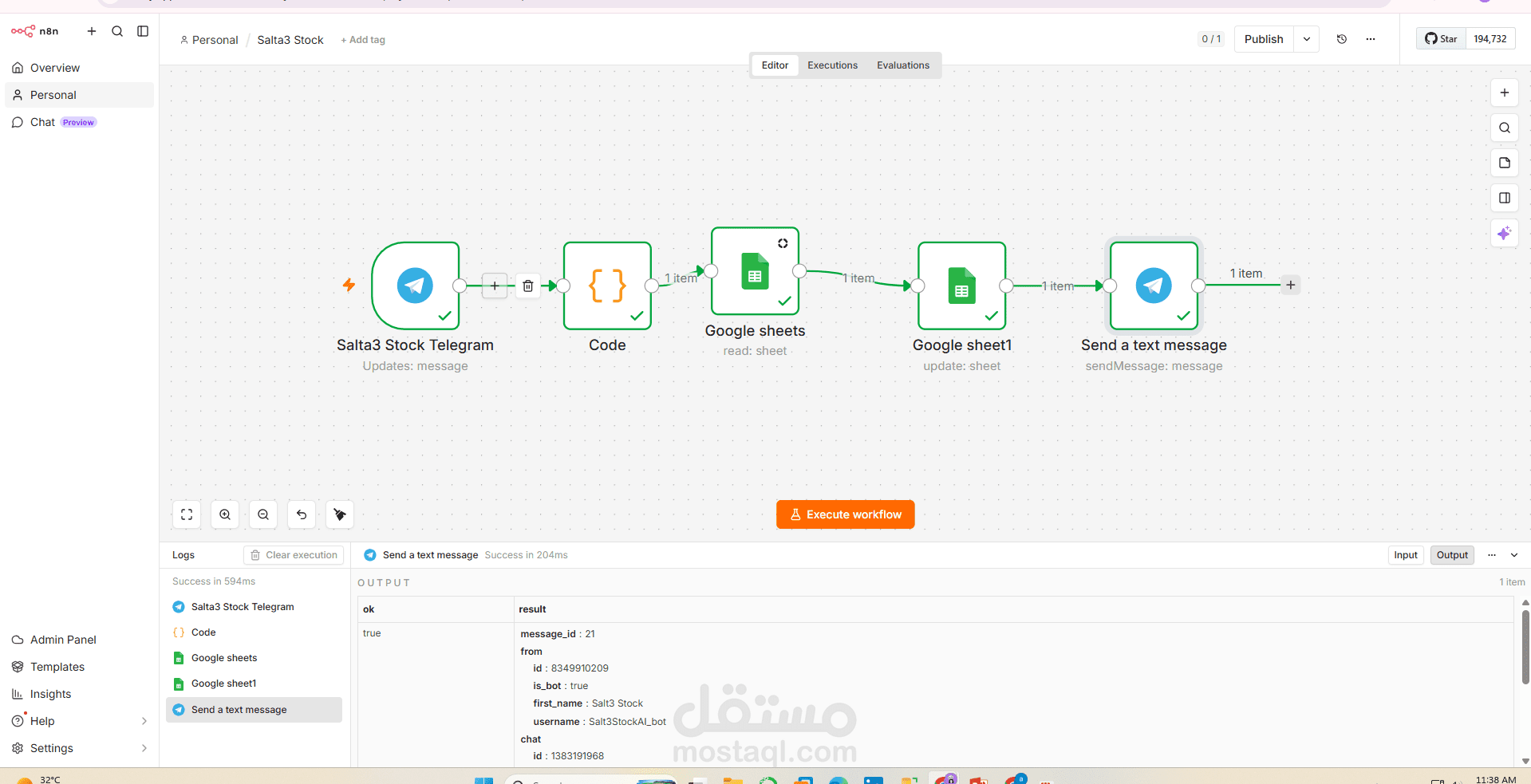The image size is (1531, 784).
Task: Click taskbar clock 11:38 AM
Action: click(x=1496, y=779)
